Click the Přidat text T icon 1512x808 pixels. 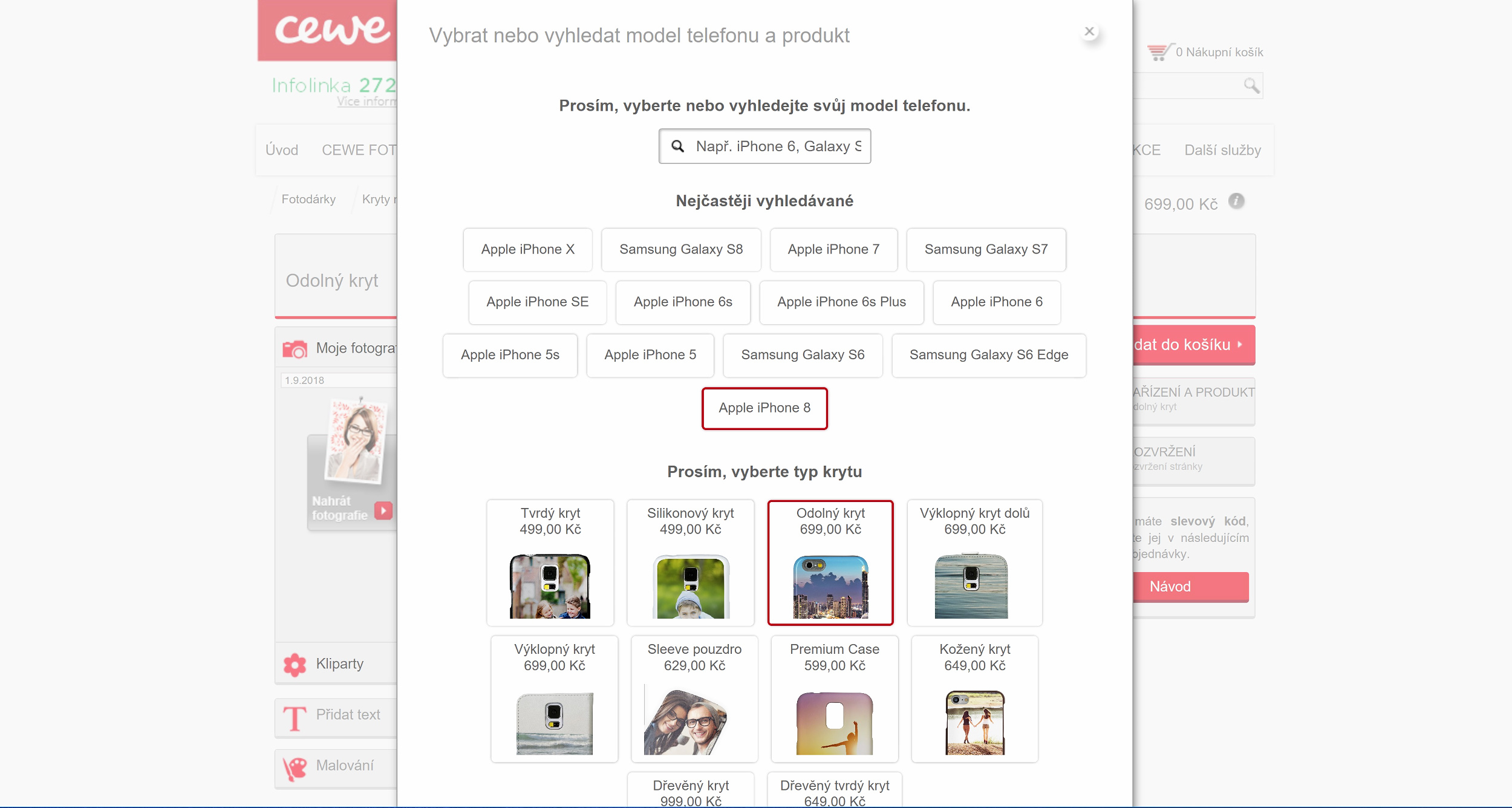(x=295, y=718)
